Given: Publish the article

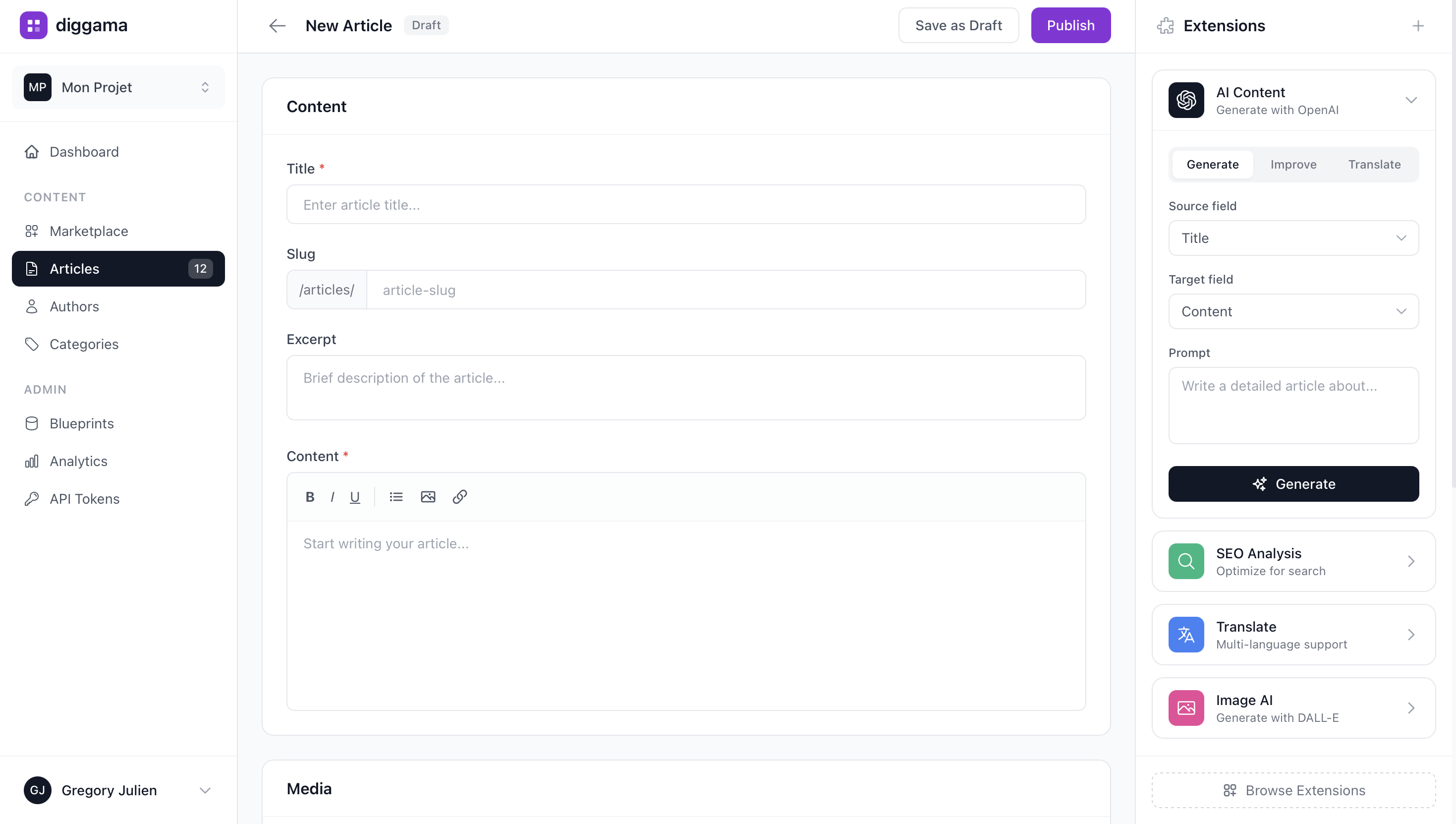Looking at the screenshot, I should 1070,25.
